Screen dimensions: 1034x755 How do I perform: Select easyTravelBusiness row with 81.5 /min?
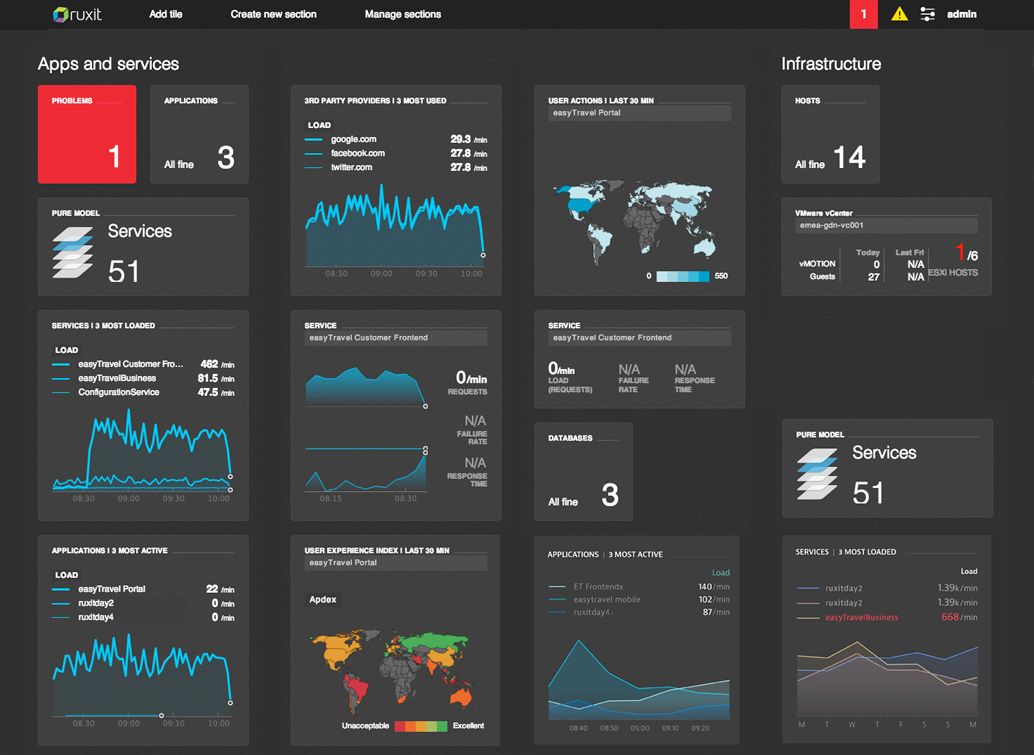(x=143, y=378)
